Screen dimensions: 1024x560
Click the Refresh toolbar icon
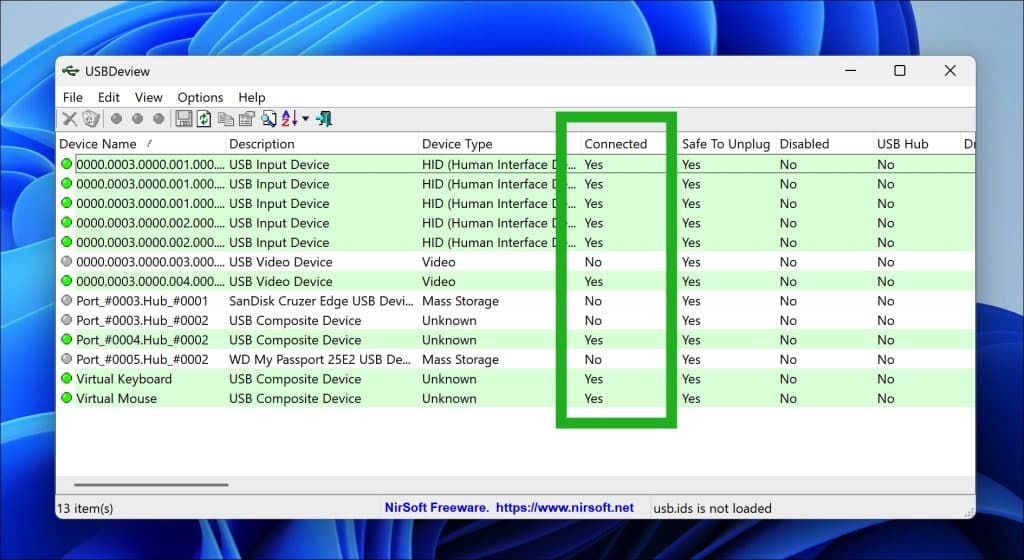204,119
